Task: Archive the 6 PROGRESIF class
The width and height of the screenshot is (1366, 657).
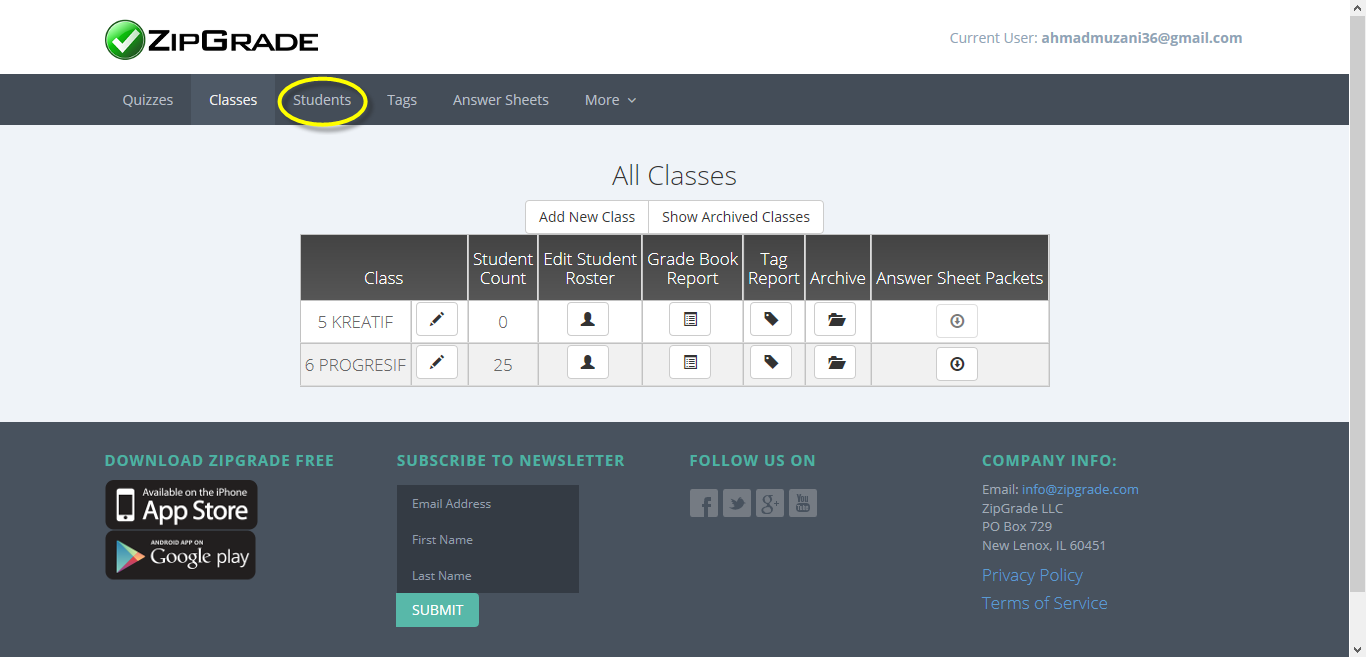Action: point(835,363)
